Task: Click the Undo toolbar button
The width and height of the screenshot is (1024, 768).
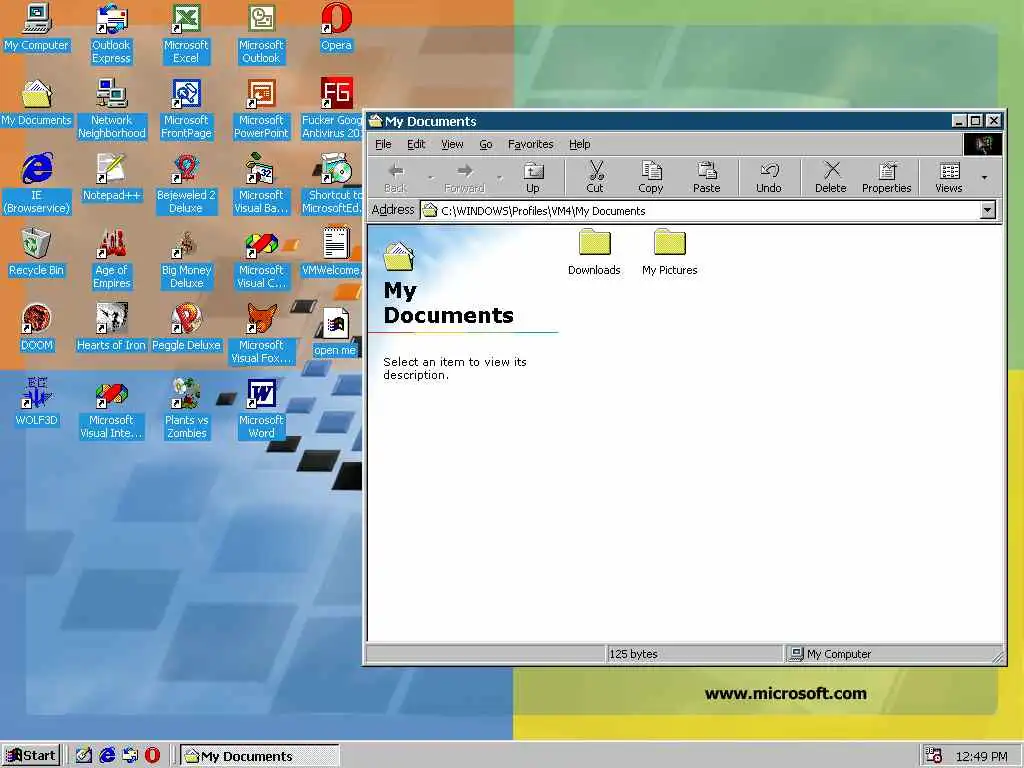Action: [x=769, y=178]
